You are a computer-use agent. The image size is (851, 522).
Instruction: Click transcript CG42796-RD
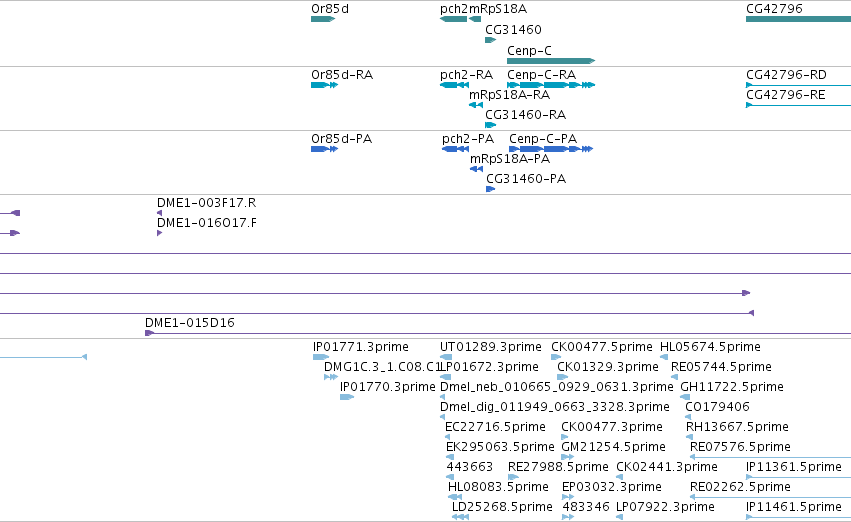(x=798, y=85)
